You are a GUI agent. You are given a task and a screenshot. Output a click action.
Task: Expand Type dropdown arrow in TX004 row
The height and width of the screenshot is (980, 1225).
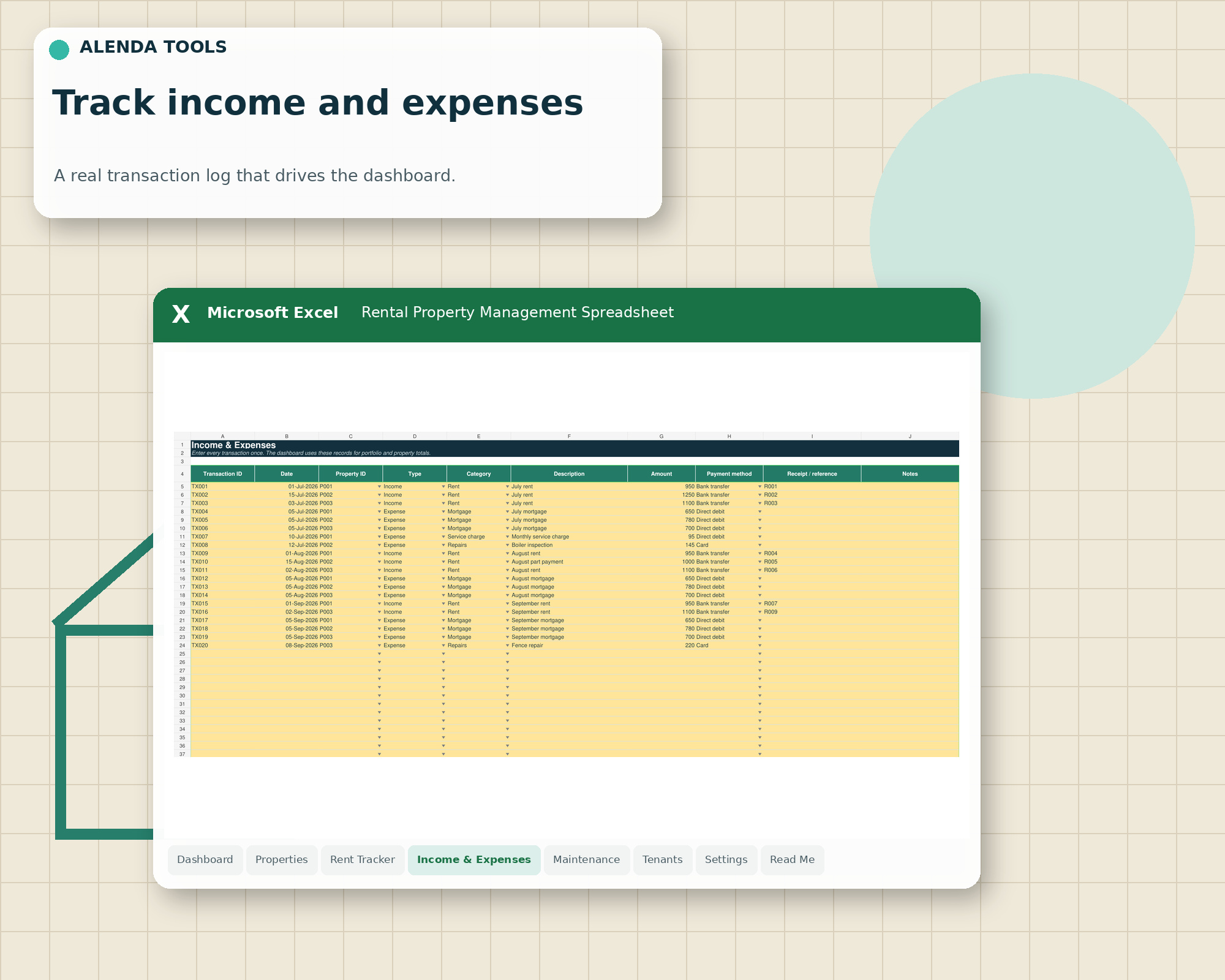[x=443, y=512]
